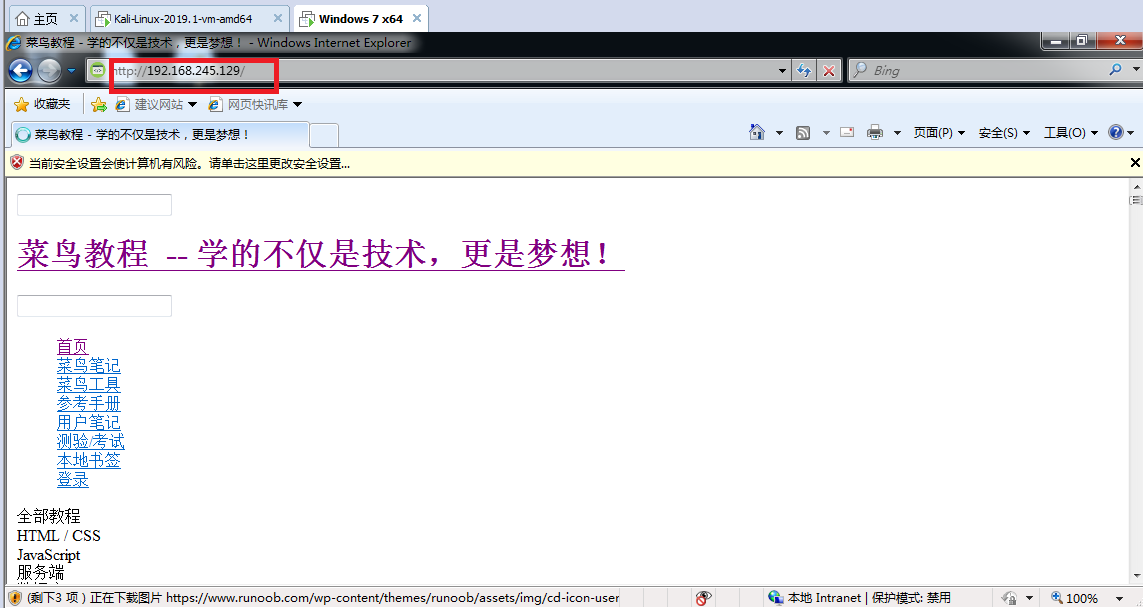
Task: Open the 菜鸟笔记 link
Action: pyautogui.click(x=89, y=365)
